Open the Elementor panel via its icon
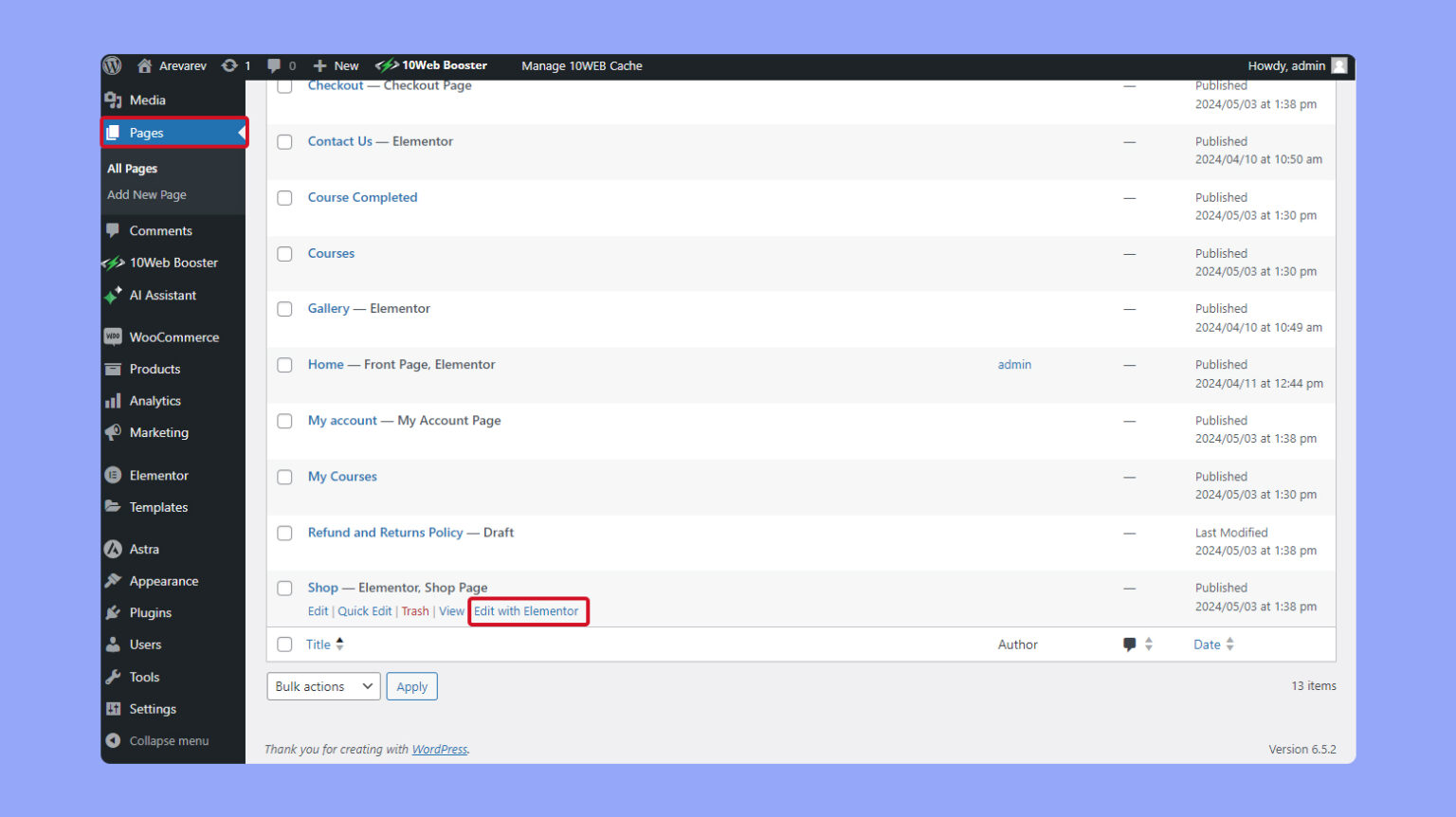The height and width of the screenshot is (817, 1456). pyautogui.click(x=115, y=475)
